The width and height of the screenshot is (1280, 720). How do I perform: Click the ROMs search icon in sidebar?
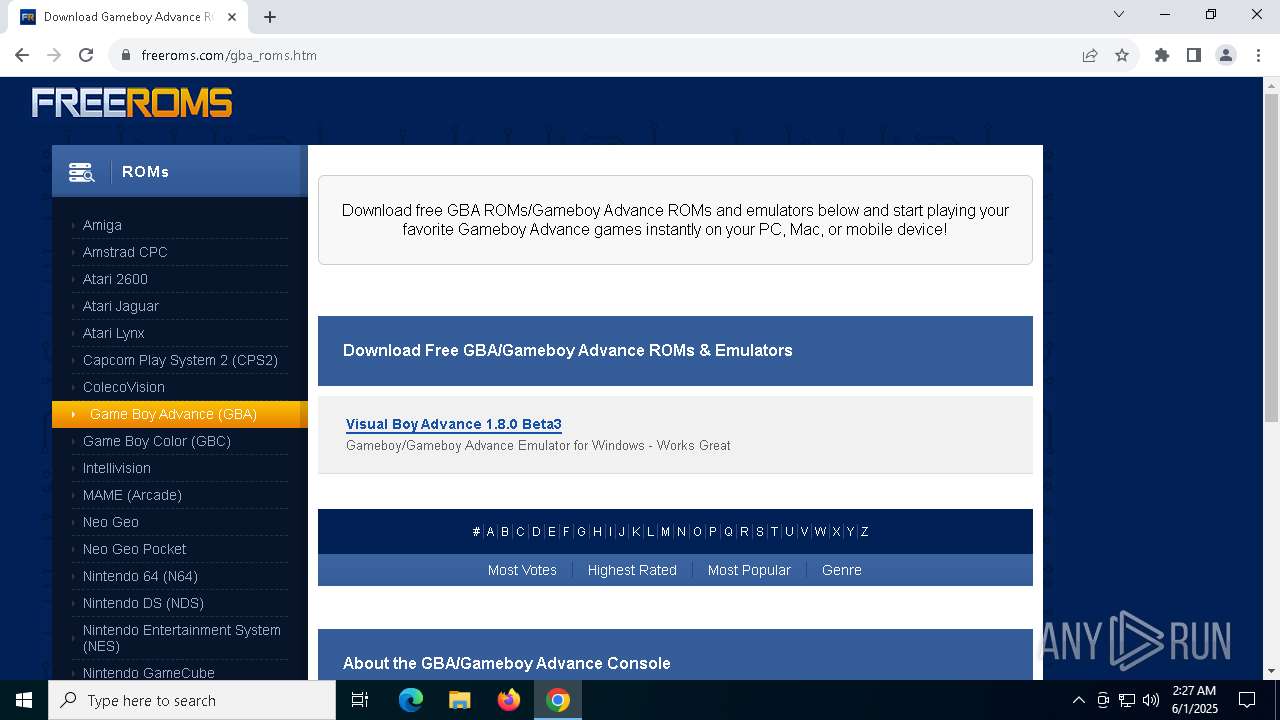(82, 172)
